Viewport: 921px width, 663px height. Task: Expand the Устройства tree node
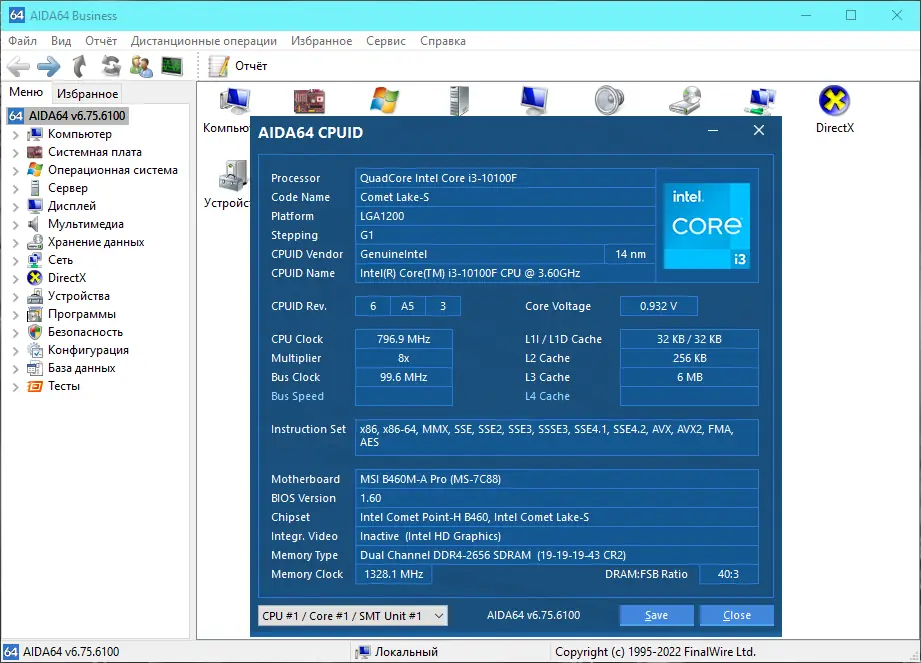click(x=16, y=297)
